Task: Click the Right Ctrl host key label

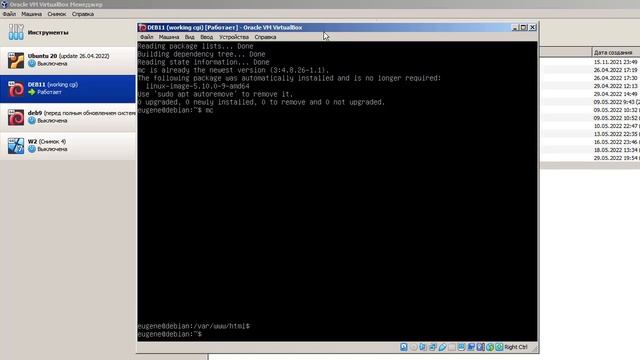Action: click(x=516, y=347)
